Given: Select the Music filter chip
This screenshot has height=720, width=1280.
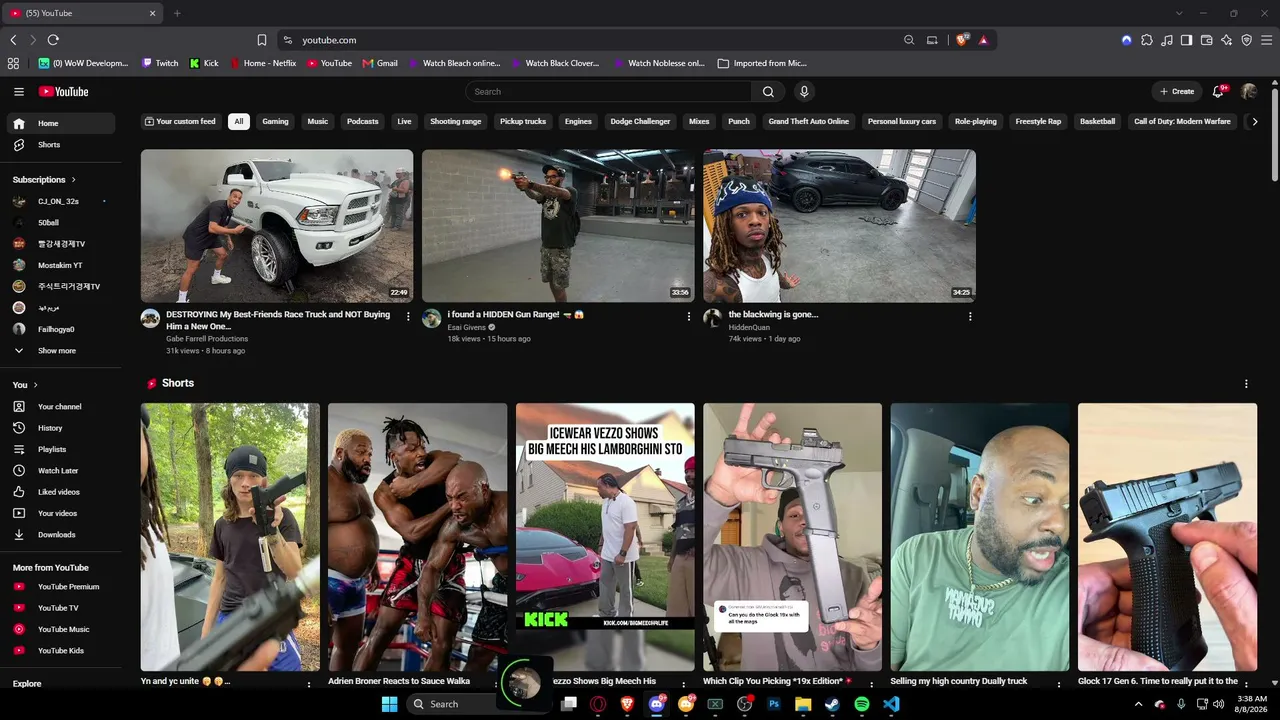Looking at the screenshot, I should pyautogui.click(x=318, y=122).
